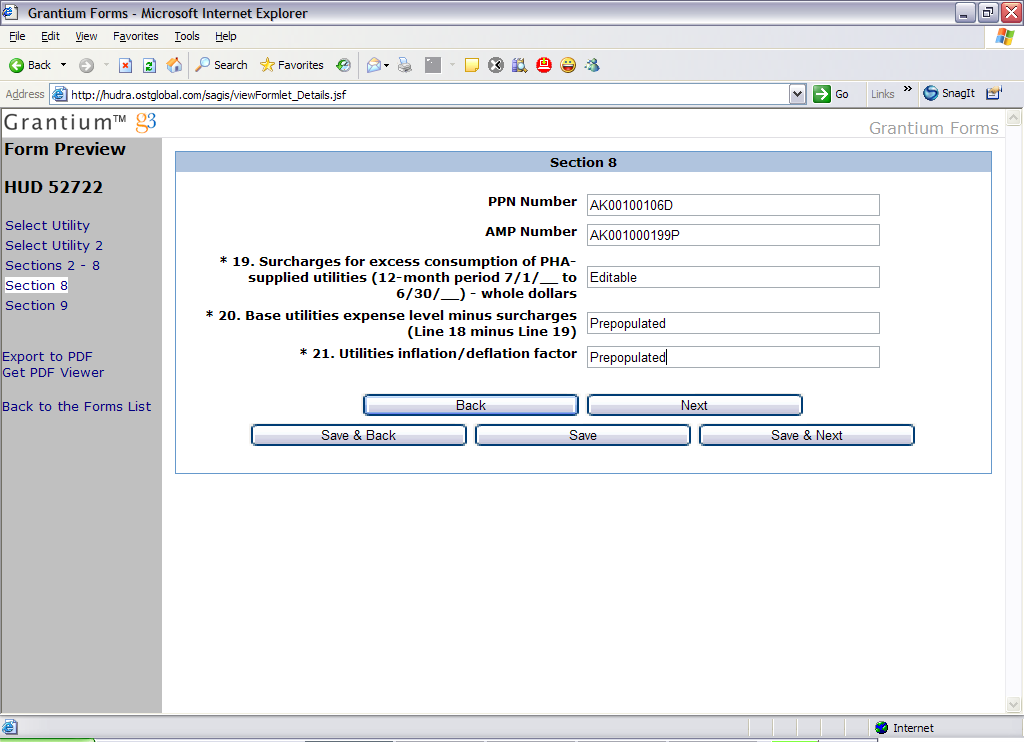Viewport: 1024px width, 742px height.
Task: Click the Internet zone status bar entry
Action: (x=904, y=728)
